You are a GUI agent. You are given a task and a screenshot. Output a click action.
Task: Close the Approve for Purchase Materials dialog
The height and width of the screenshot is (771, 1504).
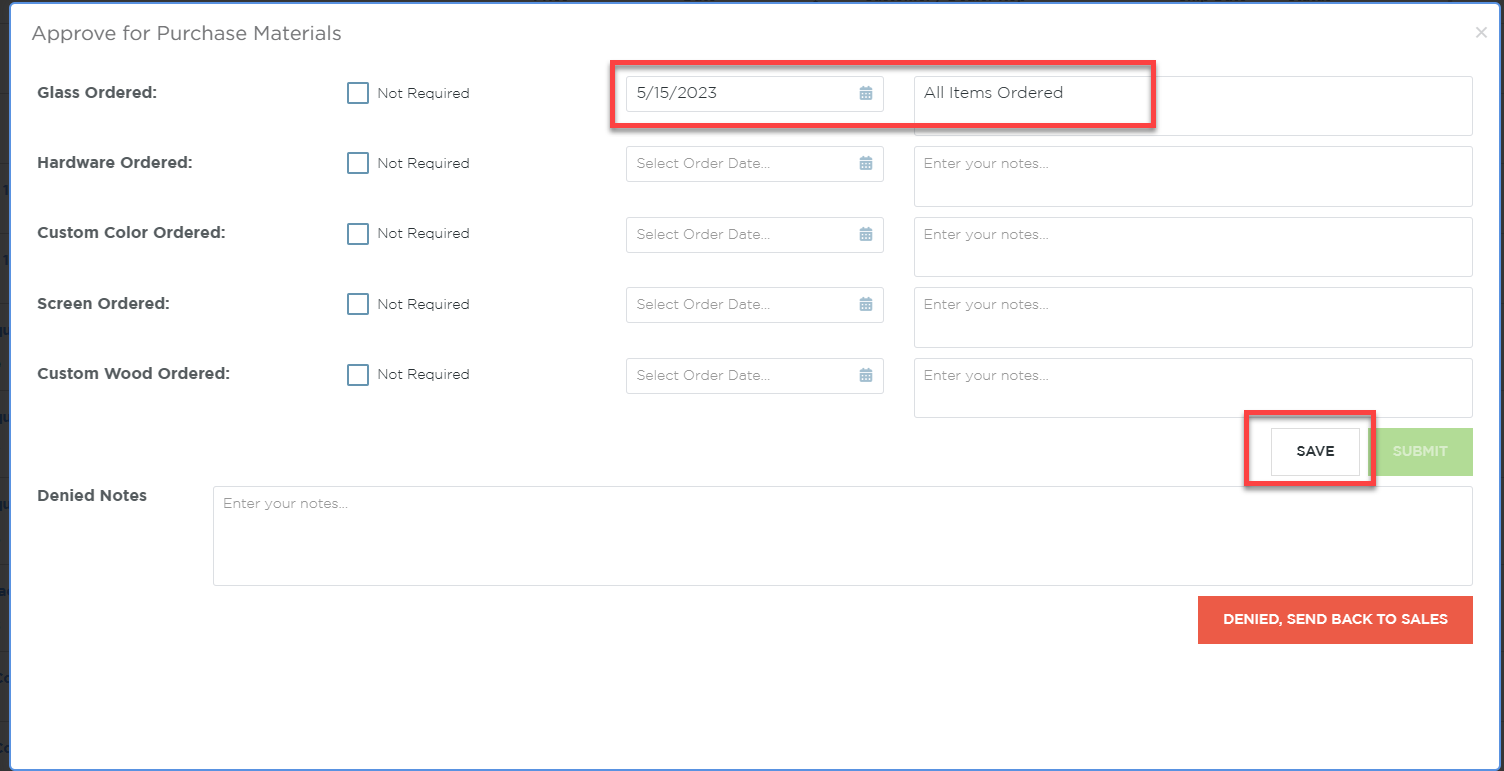coord(1481,33)
